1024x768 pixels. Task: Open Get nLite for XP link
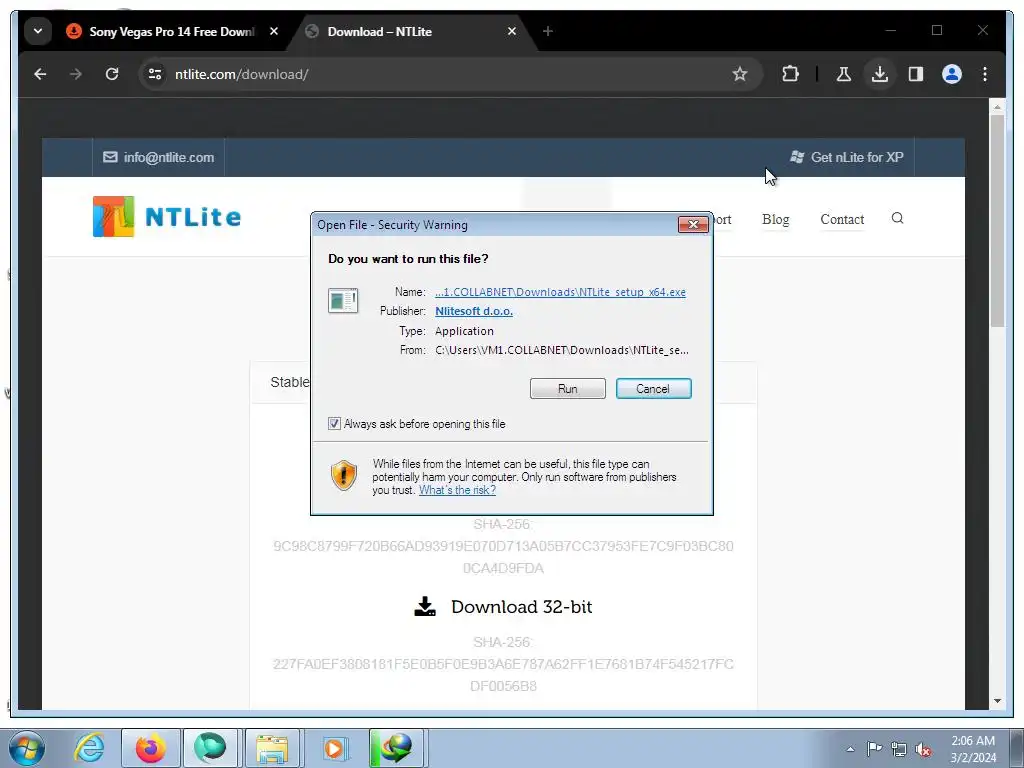(x=847, y=157)
